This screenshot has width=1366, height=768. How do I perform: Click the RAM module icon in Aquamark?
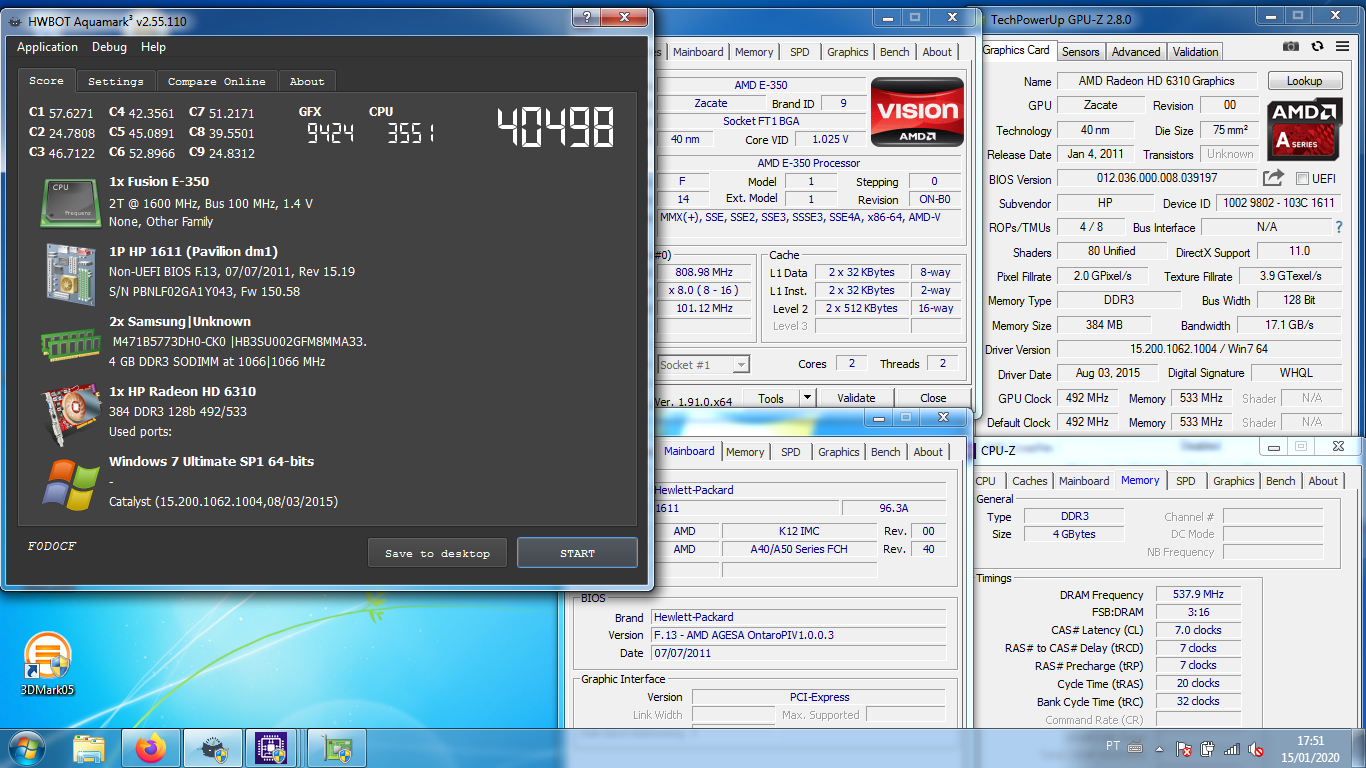(x=70, y=344)
